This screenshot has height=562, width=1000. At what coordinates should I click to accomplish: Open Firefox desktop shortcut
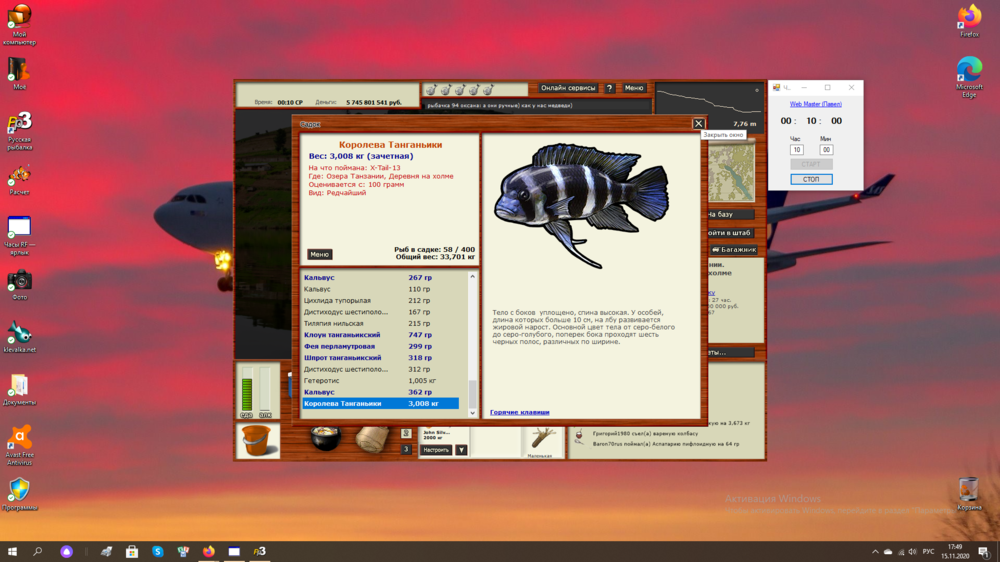(969, 21)
